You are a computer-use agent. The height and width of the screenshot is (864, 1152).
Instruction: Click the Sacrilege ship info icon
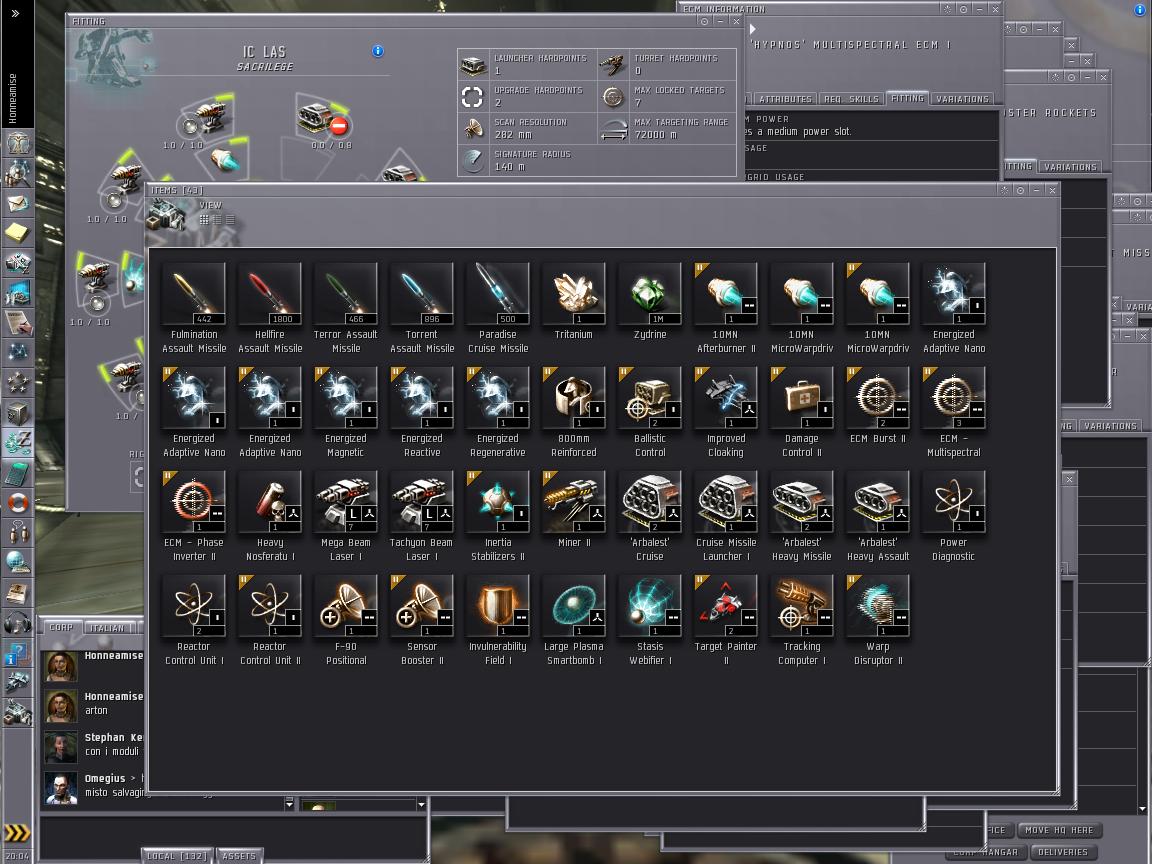coord(378,51)
